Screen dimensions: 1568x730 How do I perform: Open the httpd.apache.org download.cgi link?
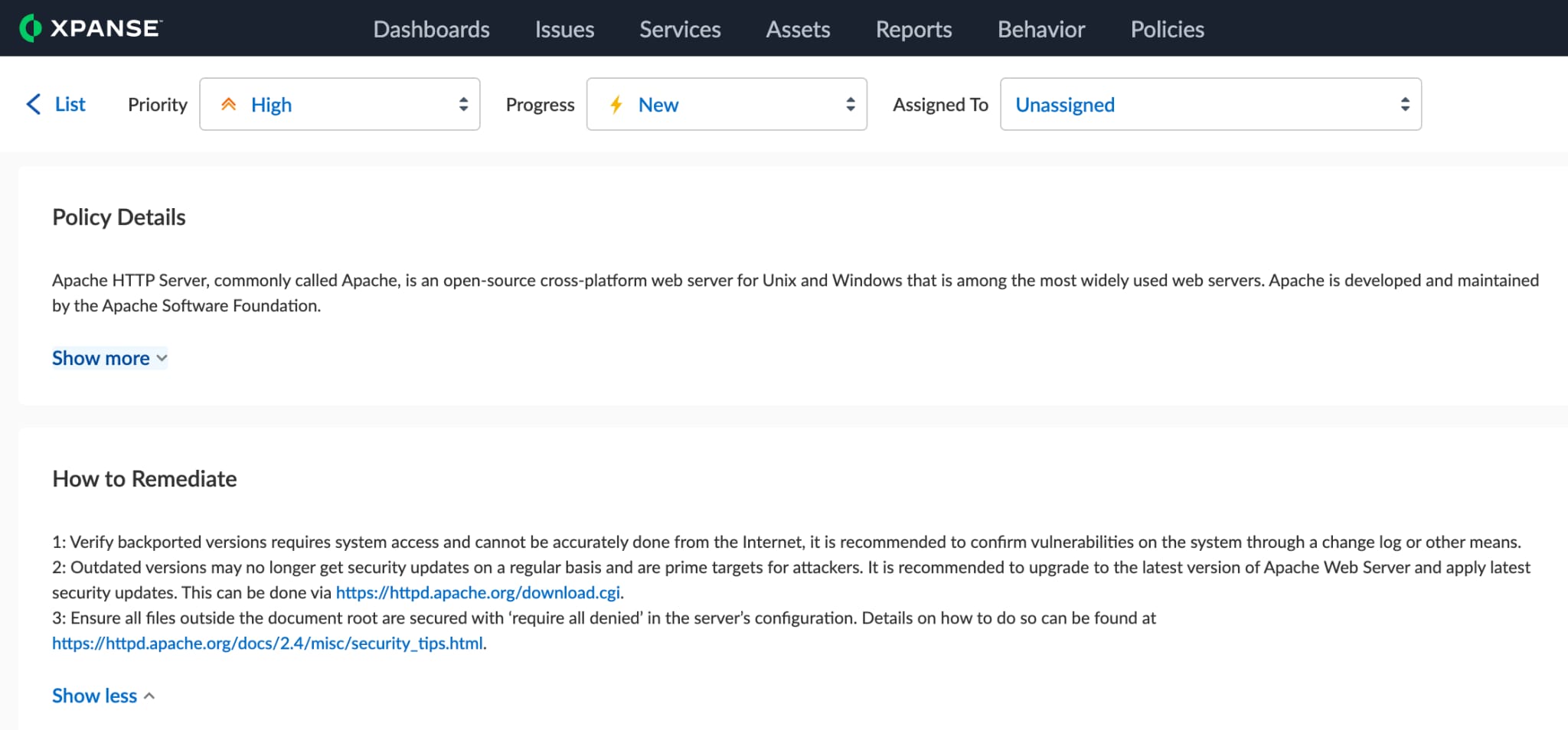point(478,592)
